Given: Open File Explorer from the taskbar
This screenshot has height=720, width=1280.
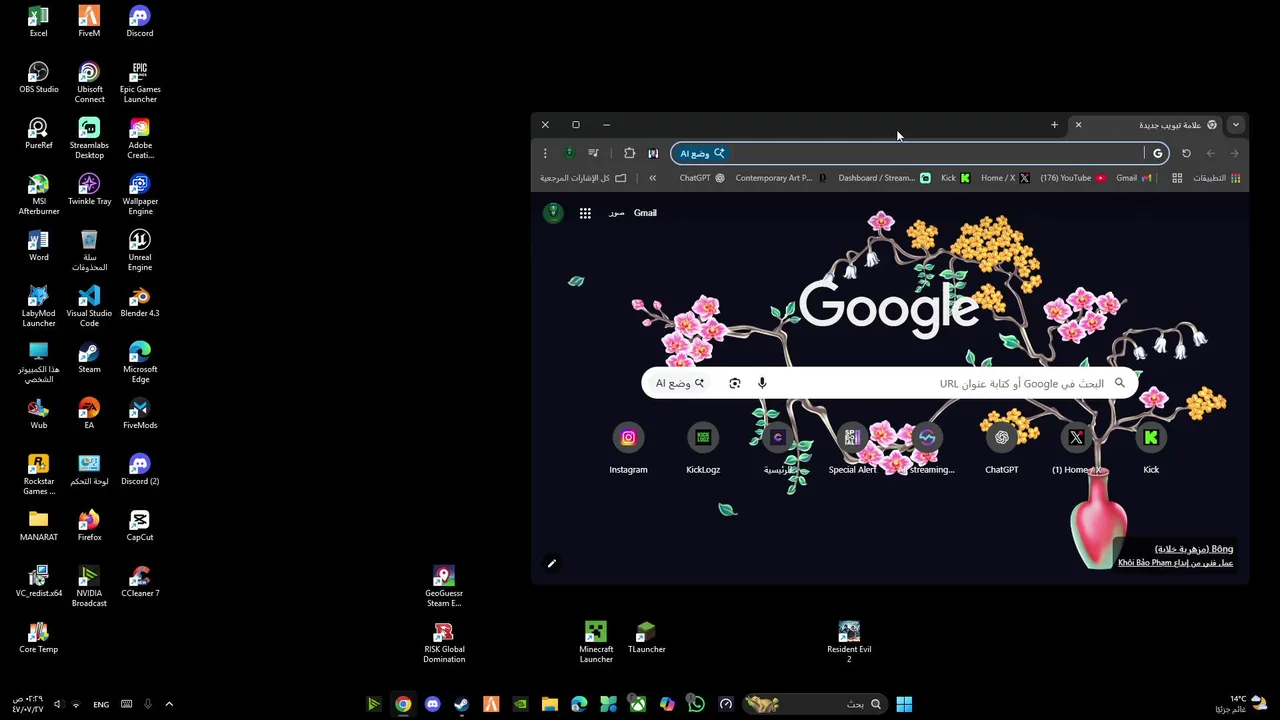Looking at the screenshot, I should 549,704.
